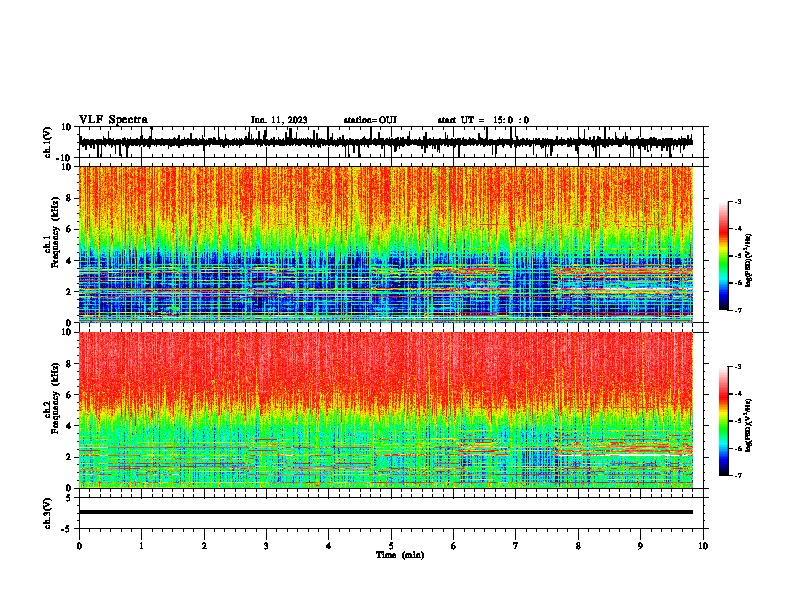The image size is (792, 612).
Task: Click the 'start UT = 15:0 :0' text
Action: 483,120
